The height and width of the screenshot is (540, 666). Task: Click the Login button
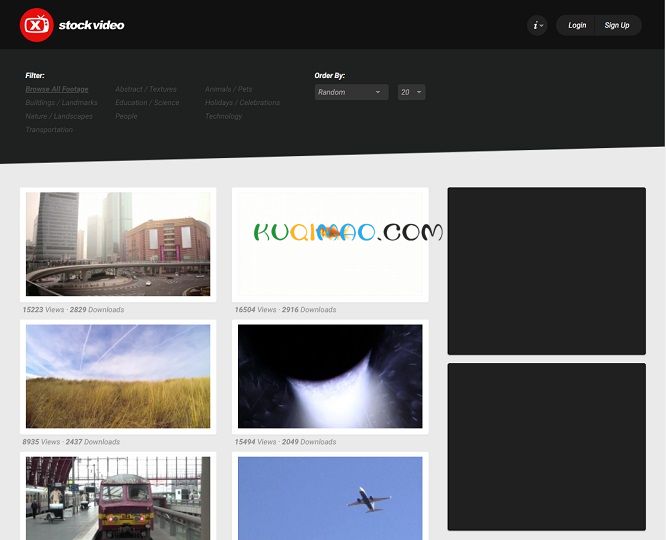coord(577,25)
